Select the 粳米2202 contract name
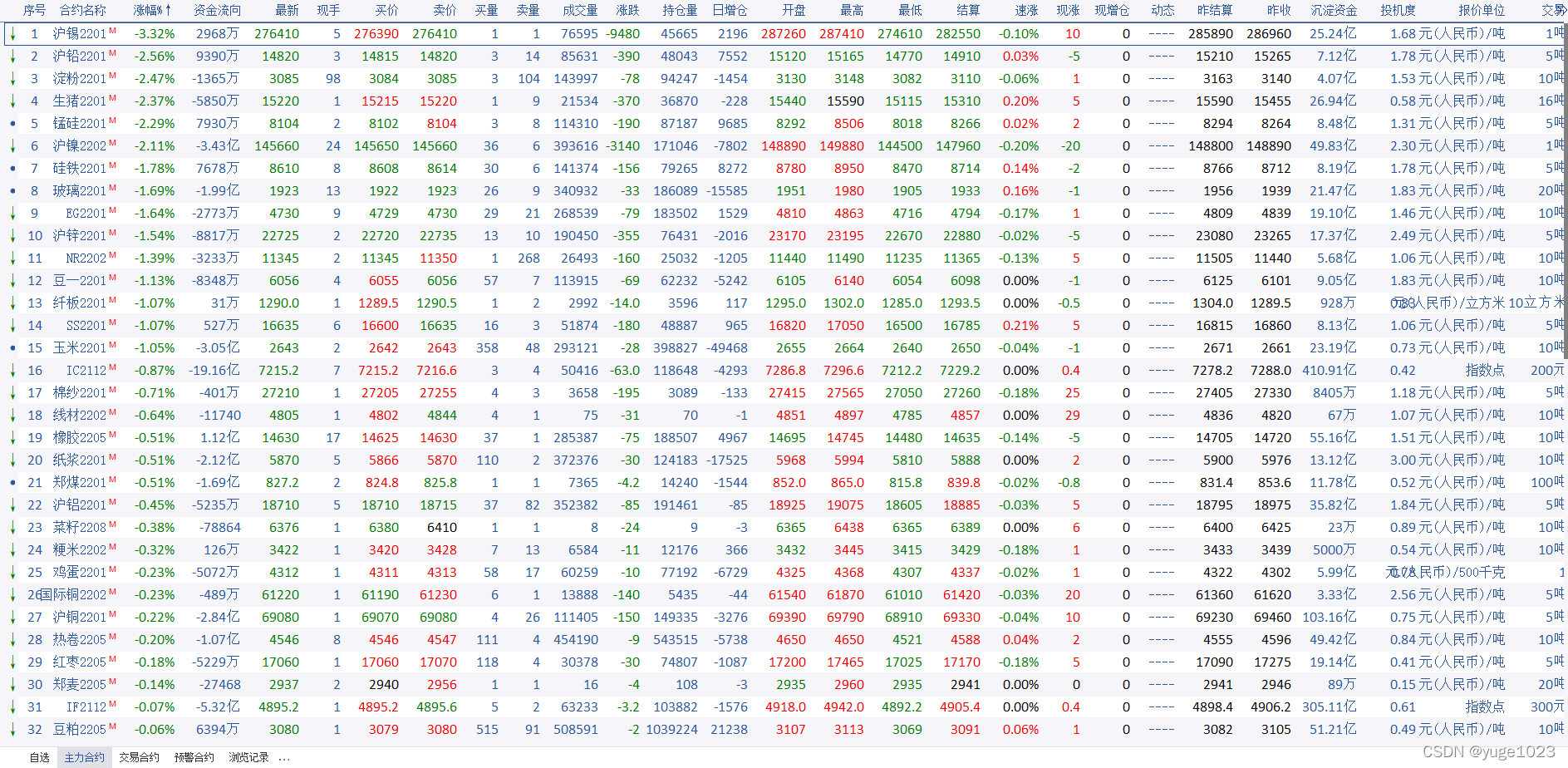 (80, 550)
